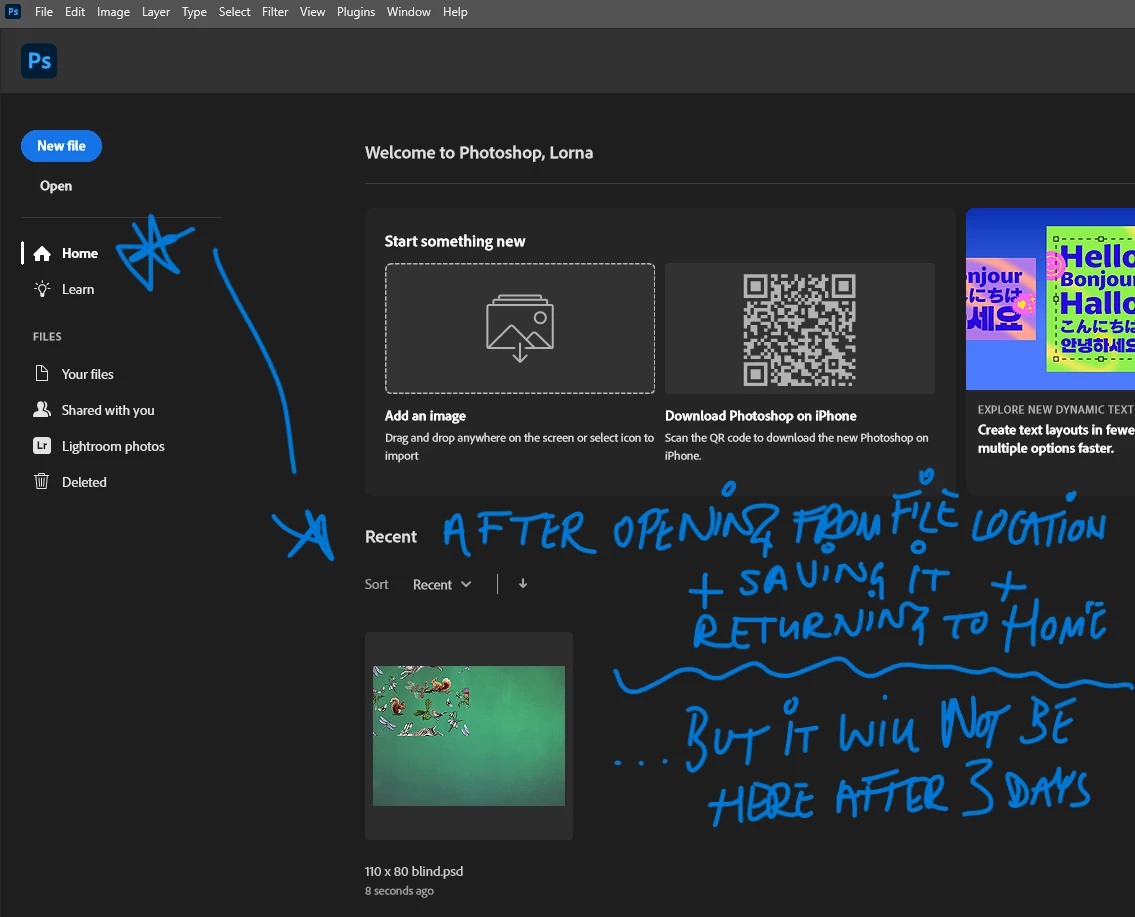Open the Plugins menu

coord(356,12)
